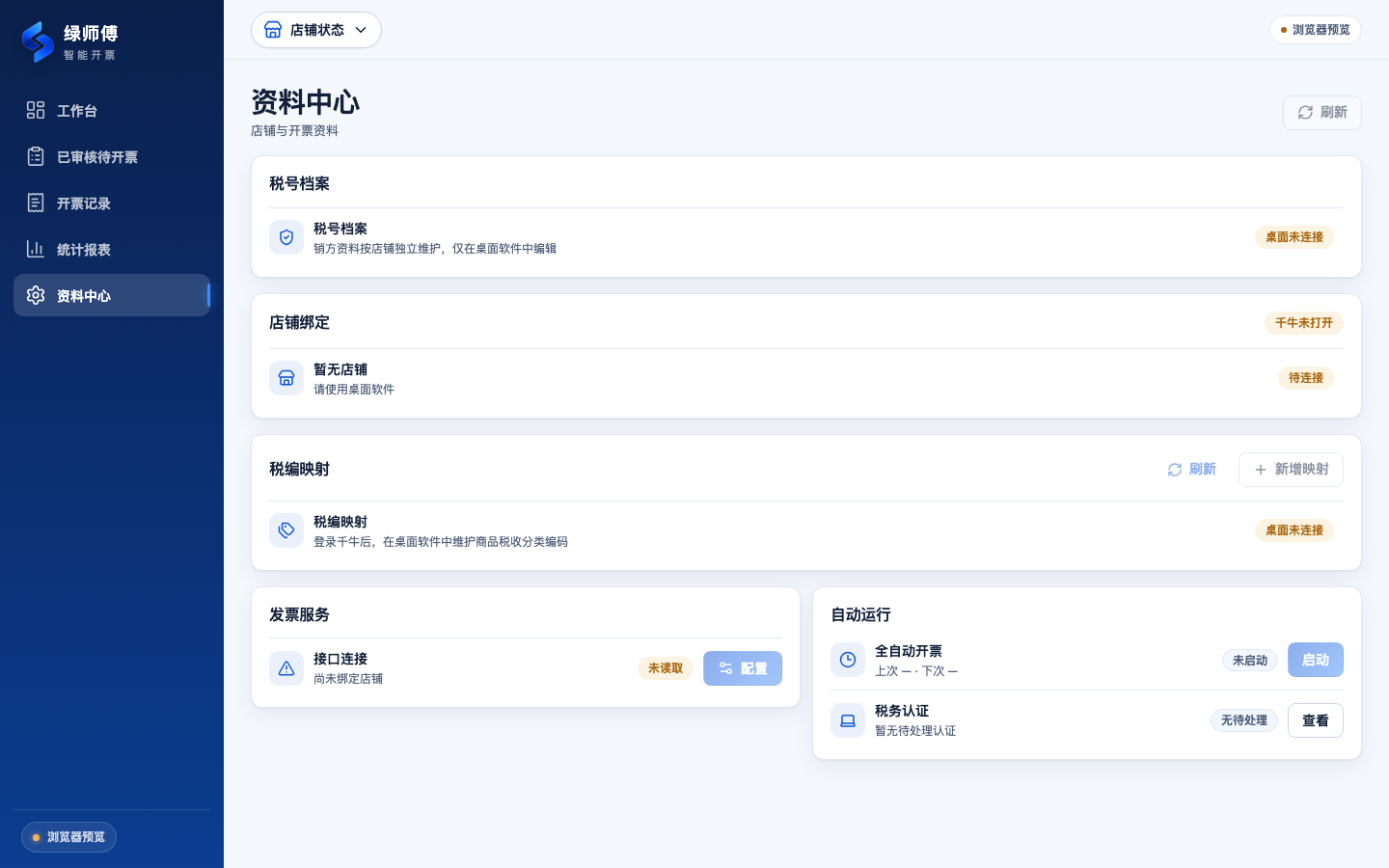Click the store icon in 店铺状态 selector
This screenshot has width=1389, height=868.
click(x=273, y=30)
